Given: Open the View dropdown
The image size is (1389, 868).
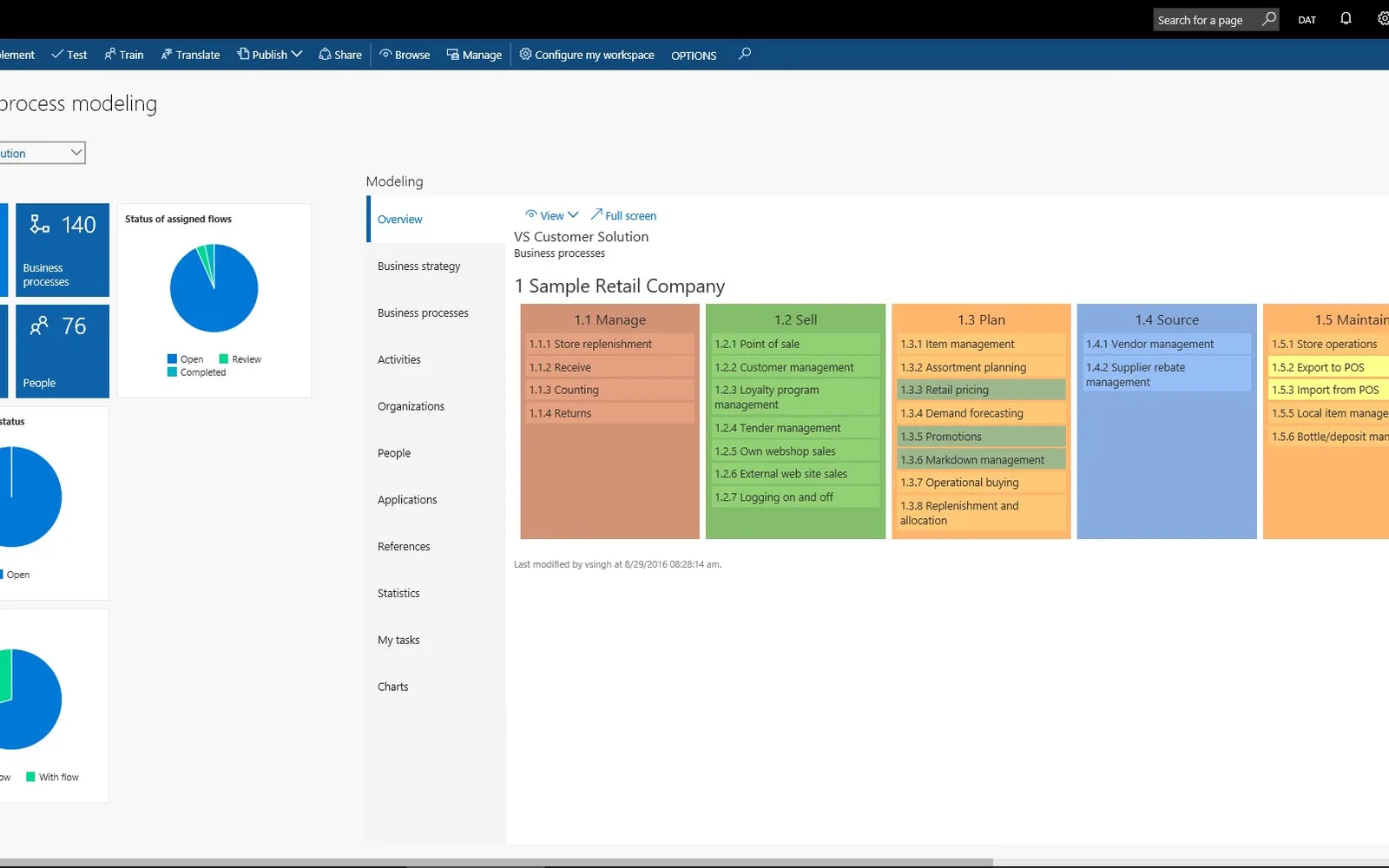Looking at the screenshot, I should pyautogui.click(x=551, y=215).
